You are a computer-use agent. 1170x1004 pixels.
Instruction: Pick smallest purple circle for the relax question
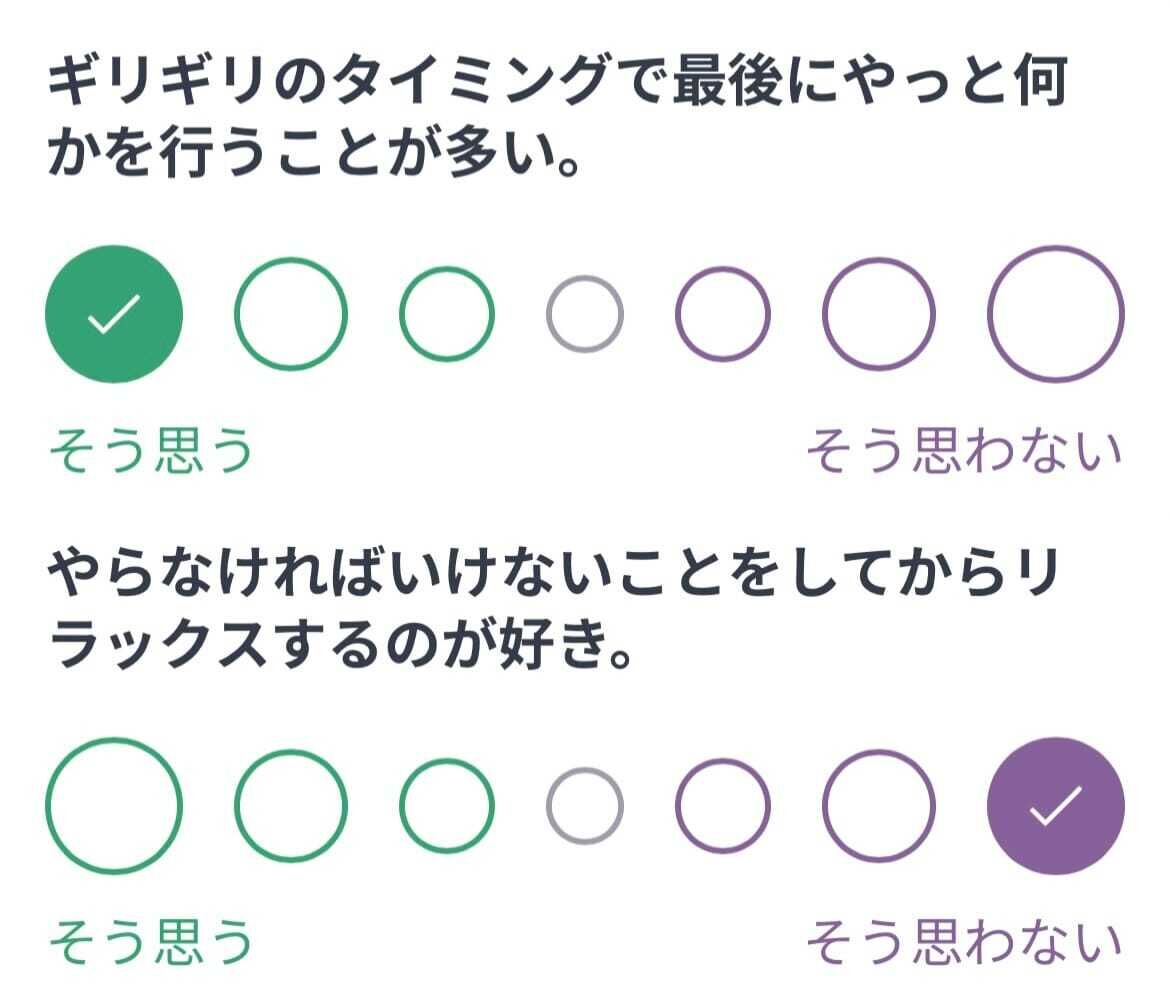point(723,805)
